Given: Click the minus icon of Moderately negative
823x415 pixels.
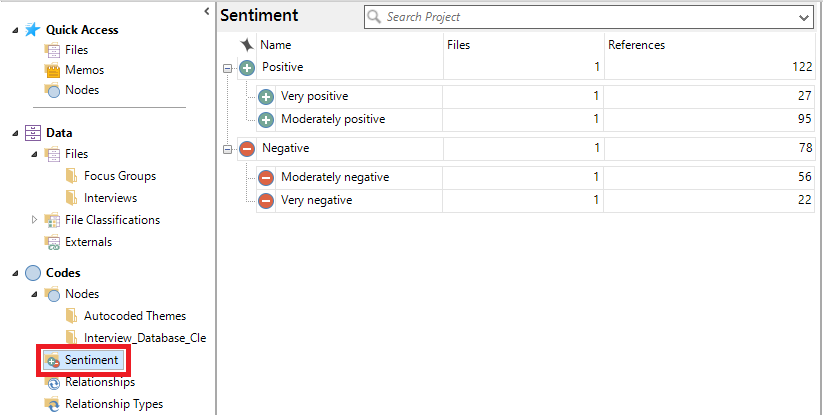Looking at the screenshot, I should pyautogui.click(x=266, y=178).
